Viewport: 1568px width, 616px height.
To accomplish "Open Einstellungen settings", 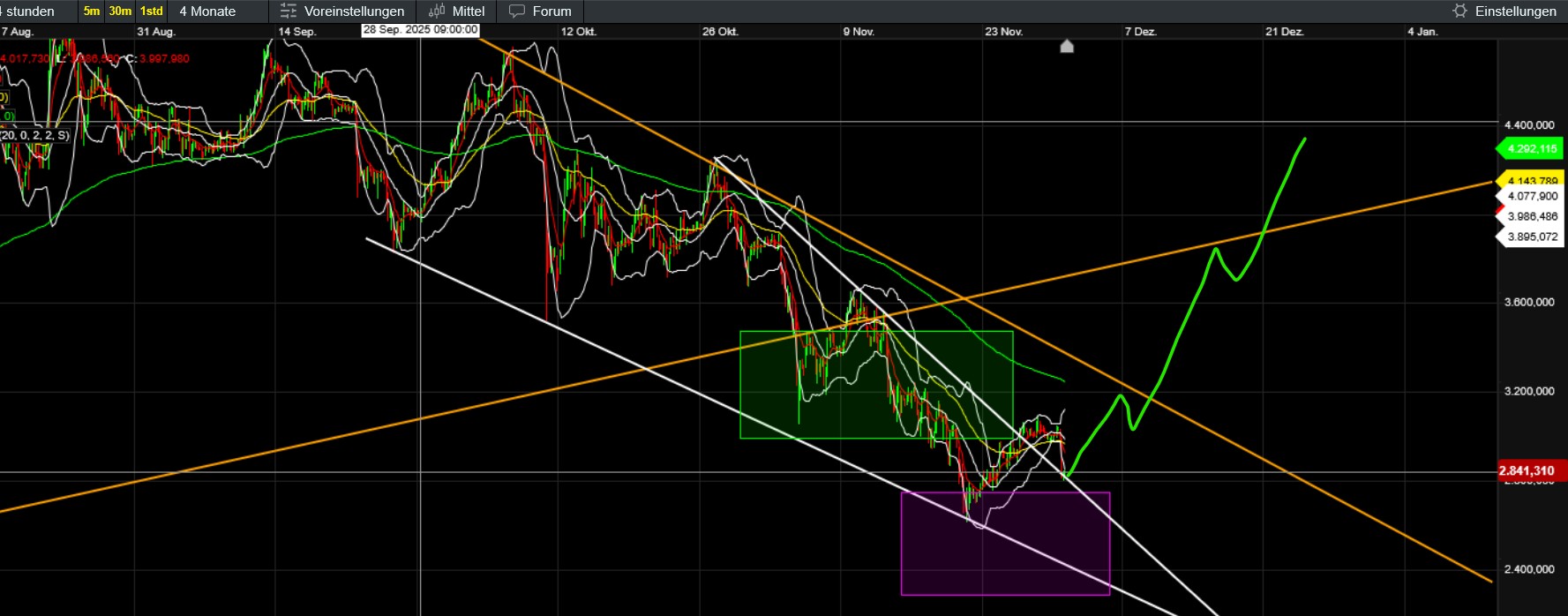I will [x=1515, y=11].
